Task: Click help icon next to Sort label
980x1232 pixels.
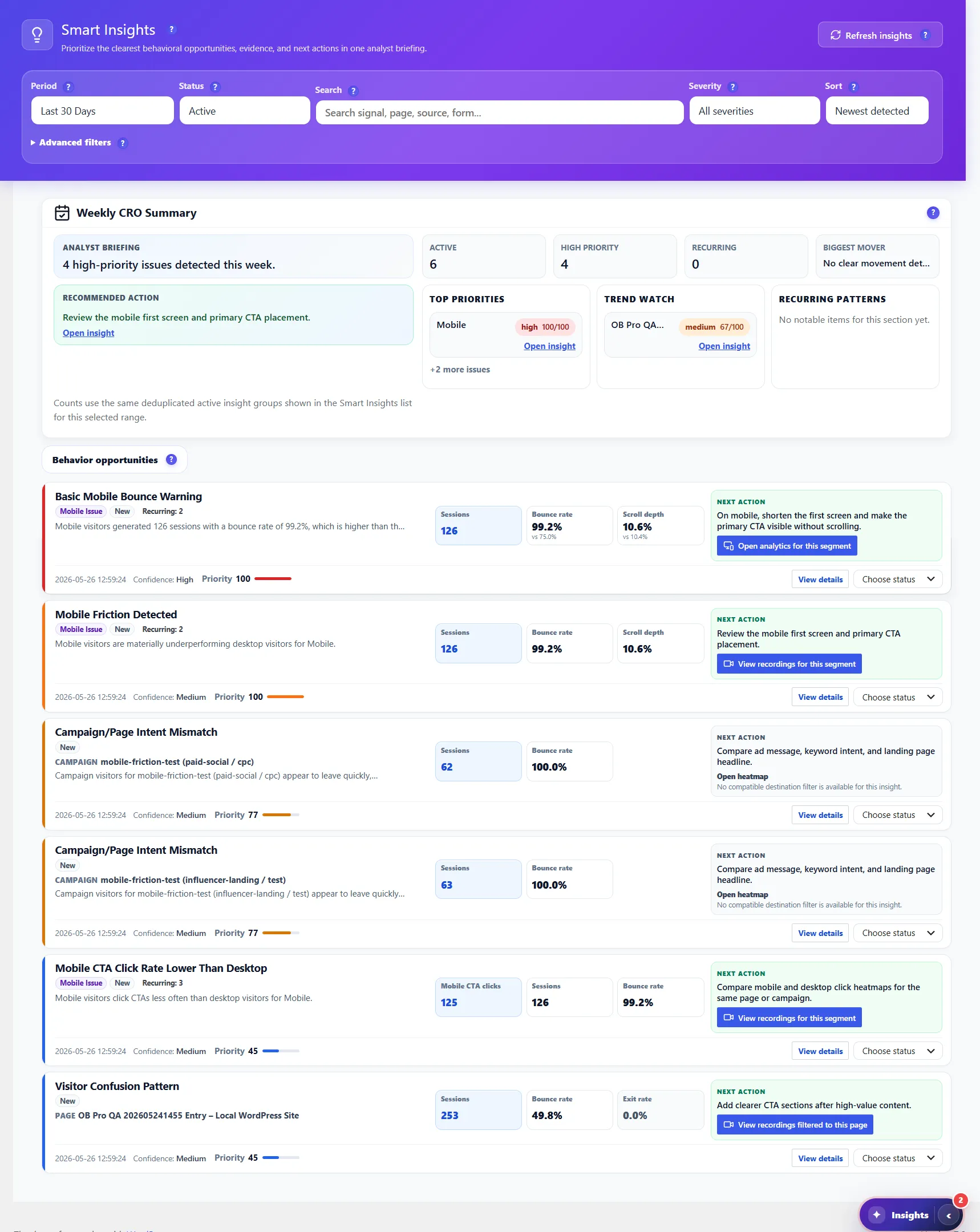Action: click(x=854, y=87)
